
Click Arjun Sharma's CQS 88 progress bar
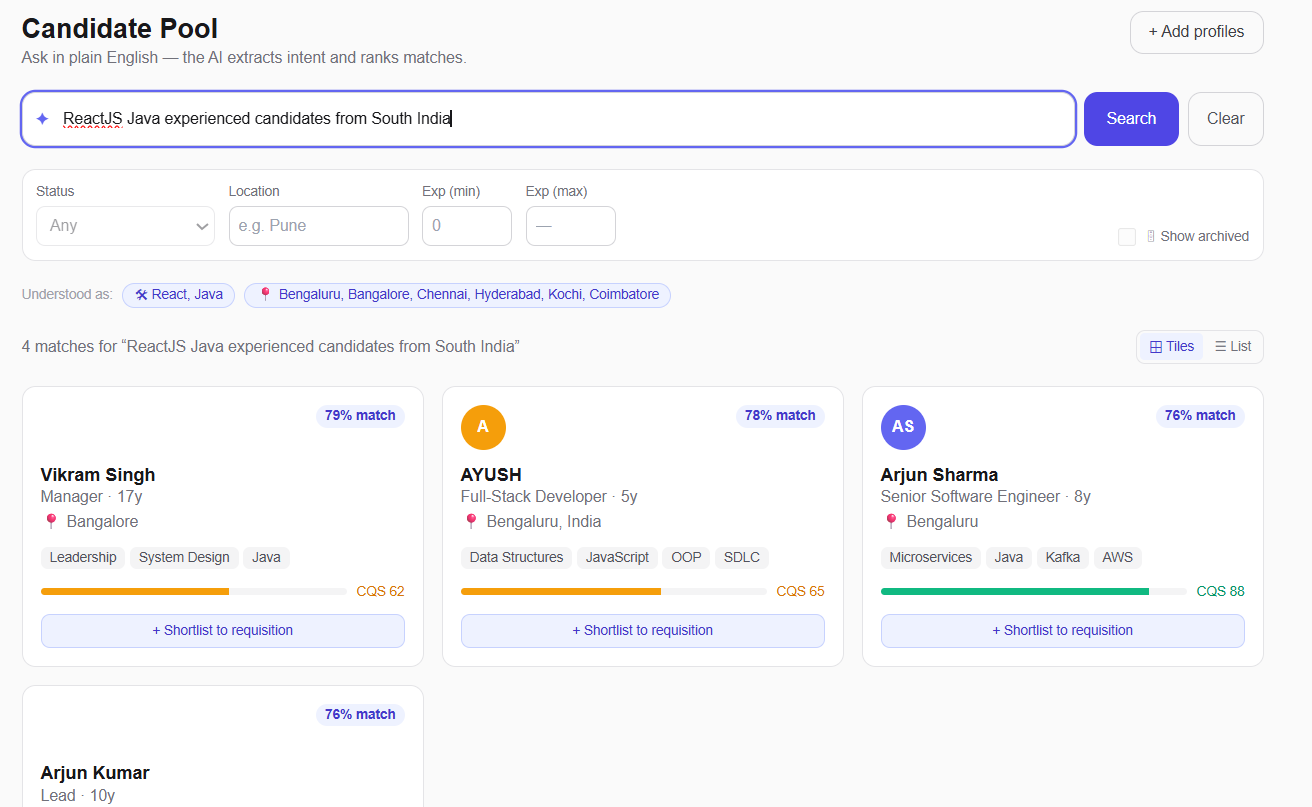tap(1034, 592)
